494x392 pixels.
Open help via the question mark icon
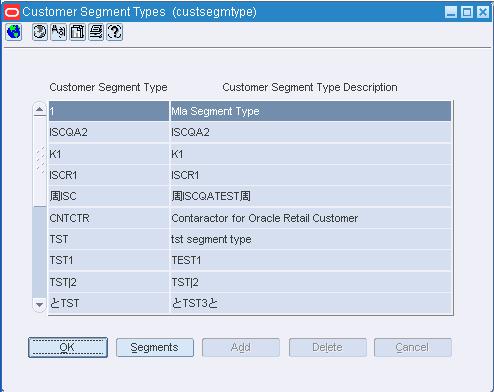pyautogui.click(x=115, y=32)
